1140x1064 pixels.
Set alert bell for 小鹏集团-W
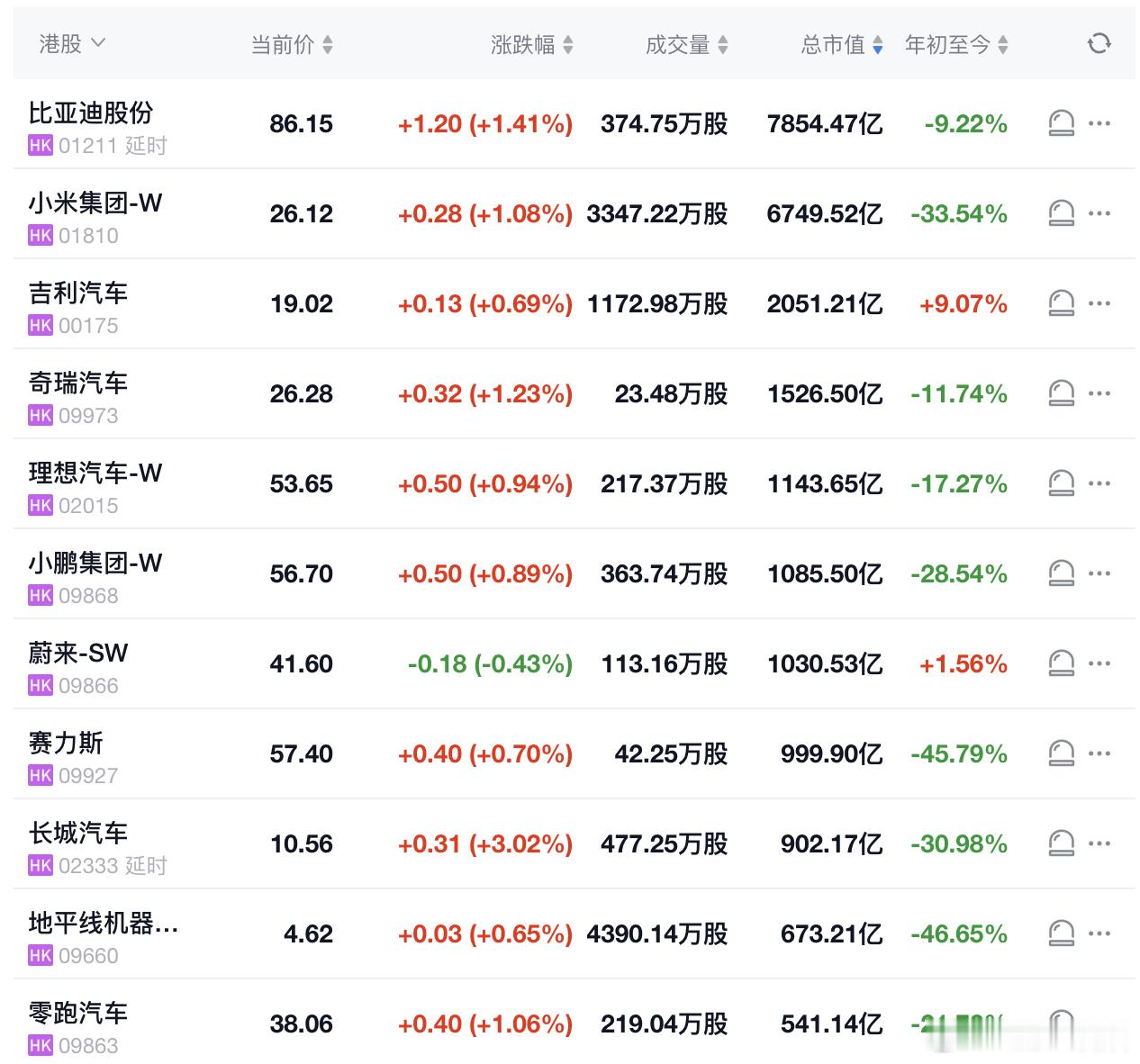pos(1062,573)
